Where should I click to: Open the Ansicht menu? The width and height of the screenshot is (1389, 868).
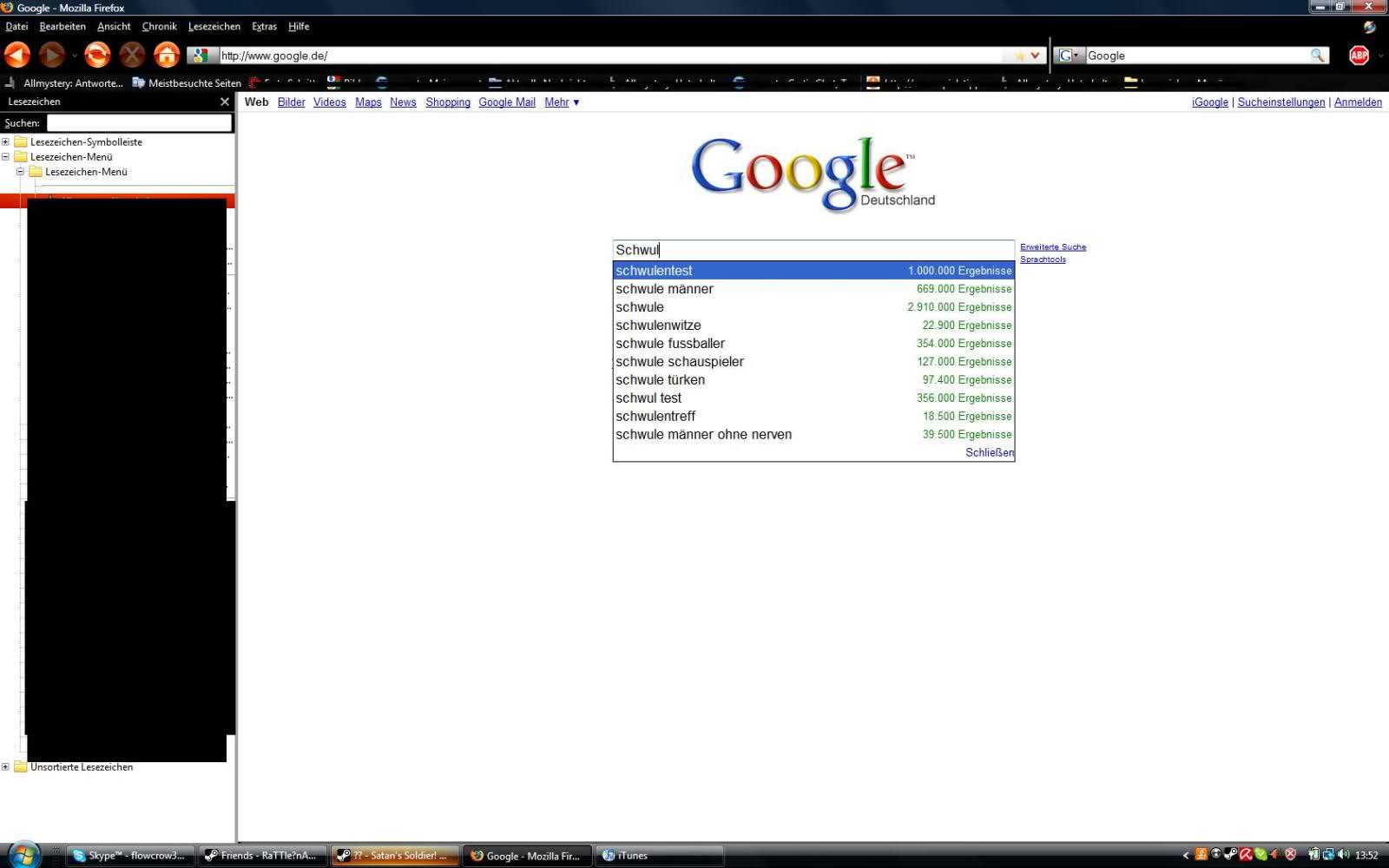click(114, 26)
